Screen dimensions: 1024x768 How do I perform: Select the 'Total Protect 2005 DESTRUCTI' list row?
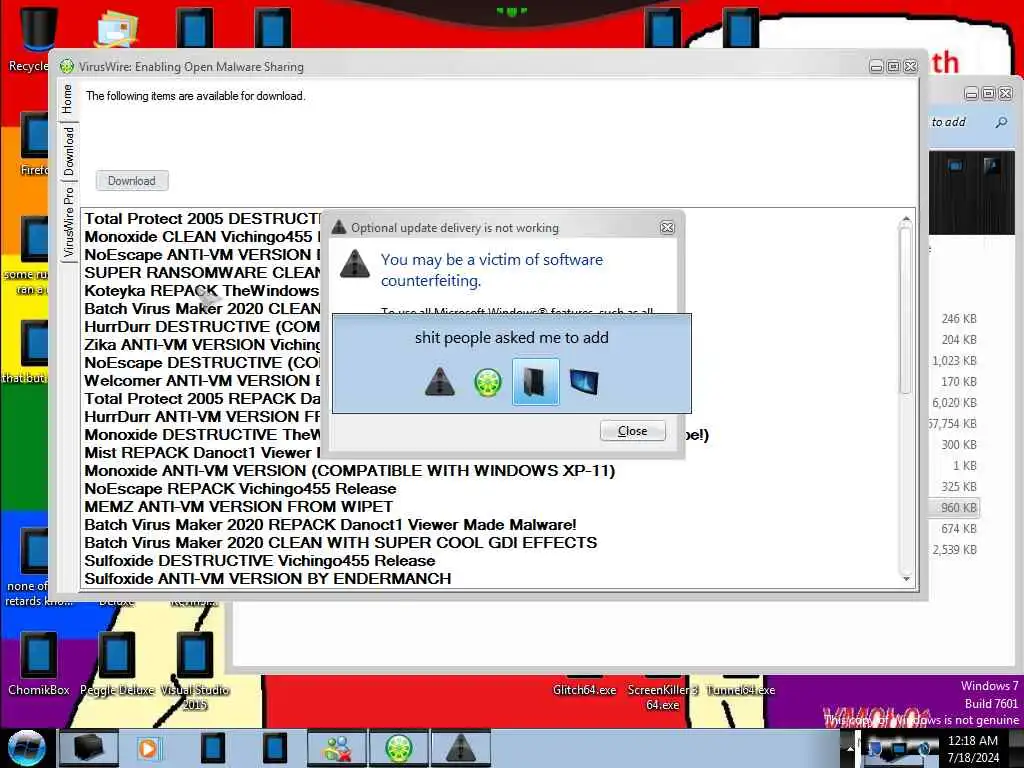point(202,219)
